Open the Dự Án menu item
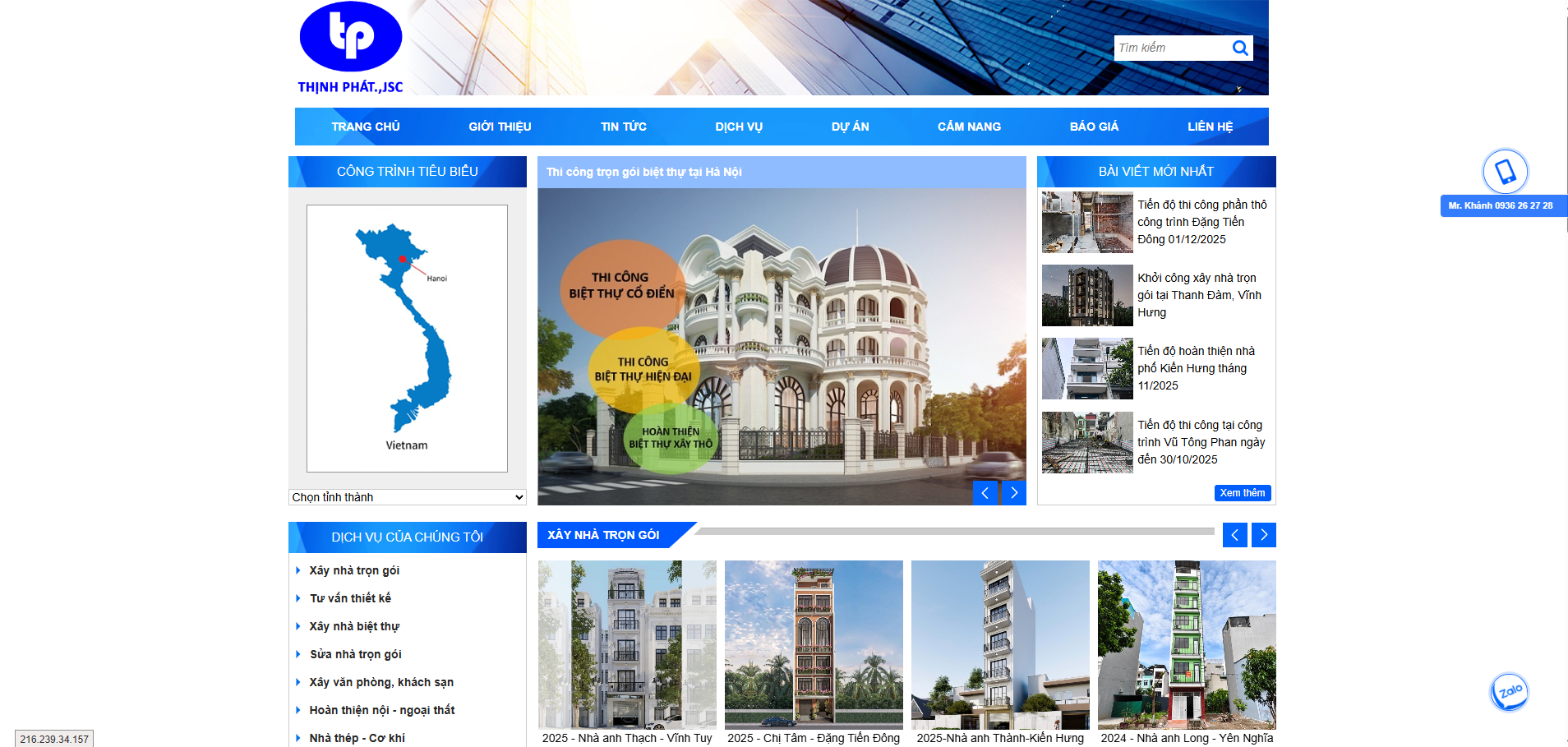The width and height of the screenshot is (1568, 747). (850, 127)
